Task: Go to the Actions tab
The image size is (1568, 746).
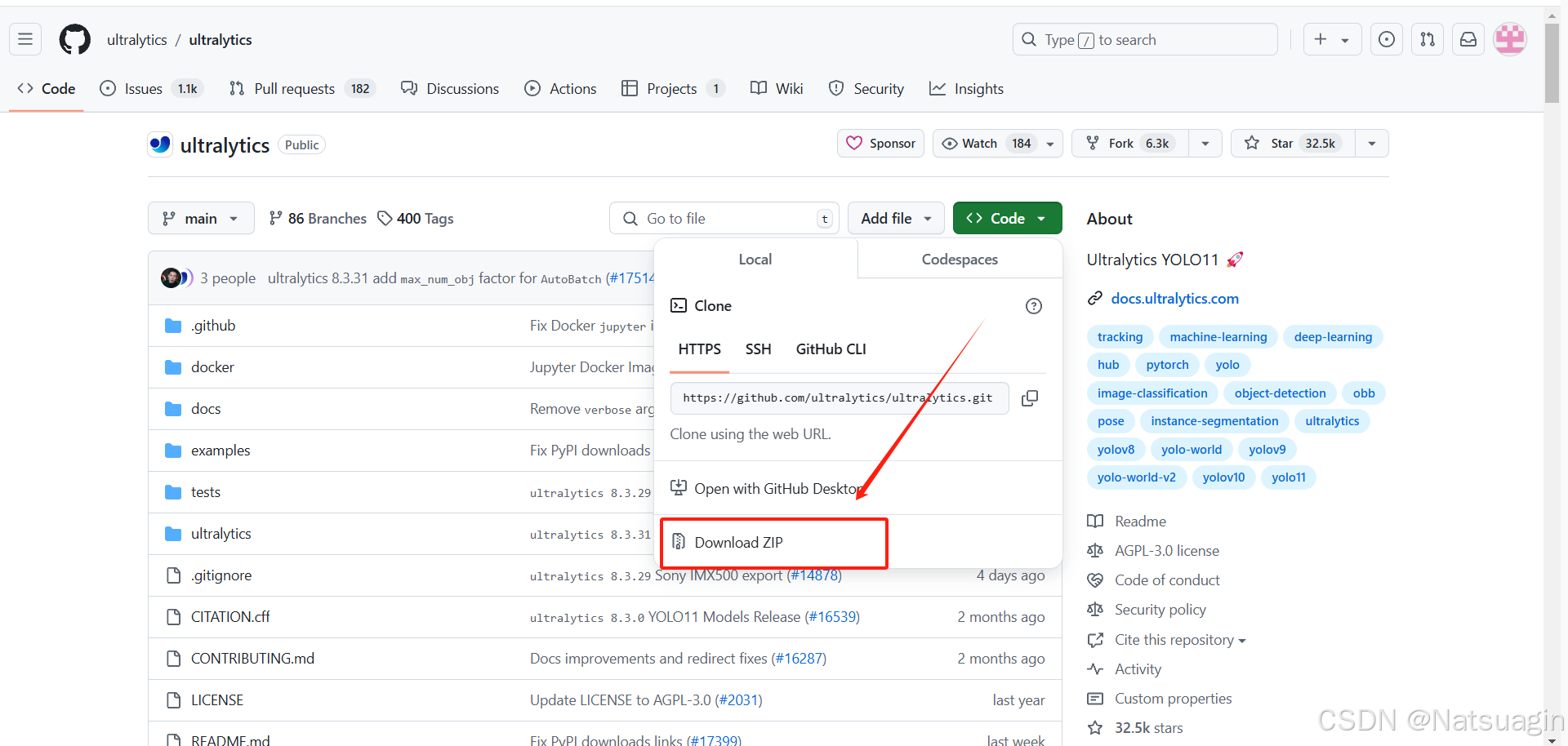Action: pos(560,89)
